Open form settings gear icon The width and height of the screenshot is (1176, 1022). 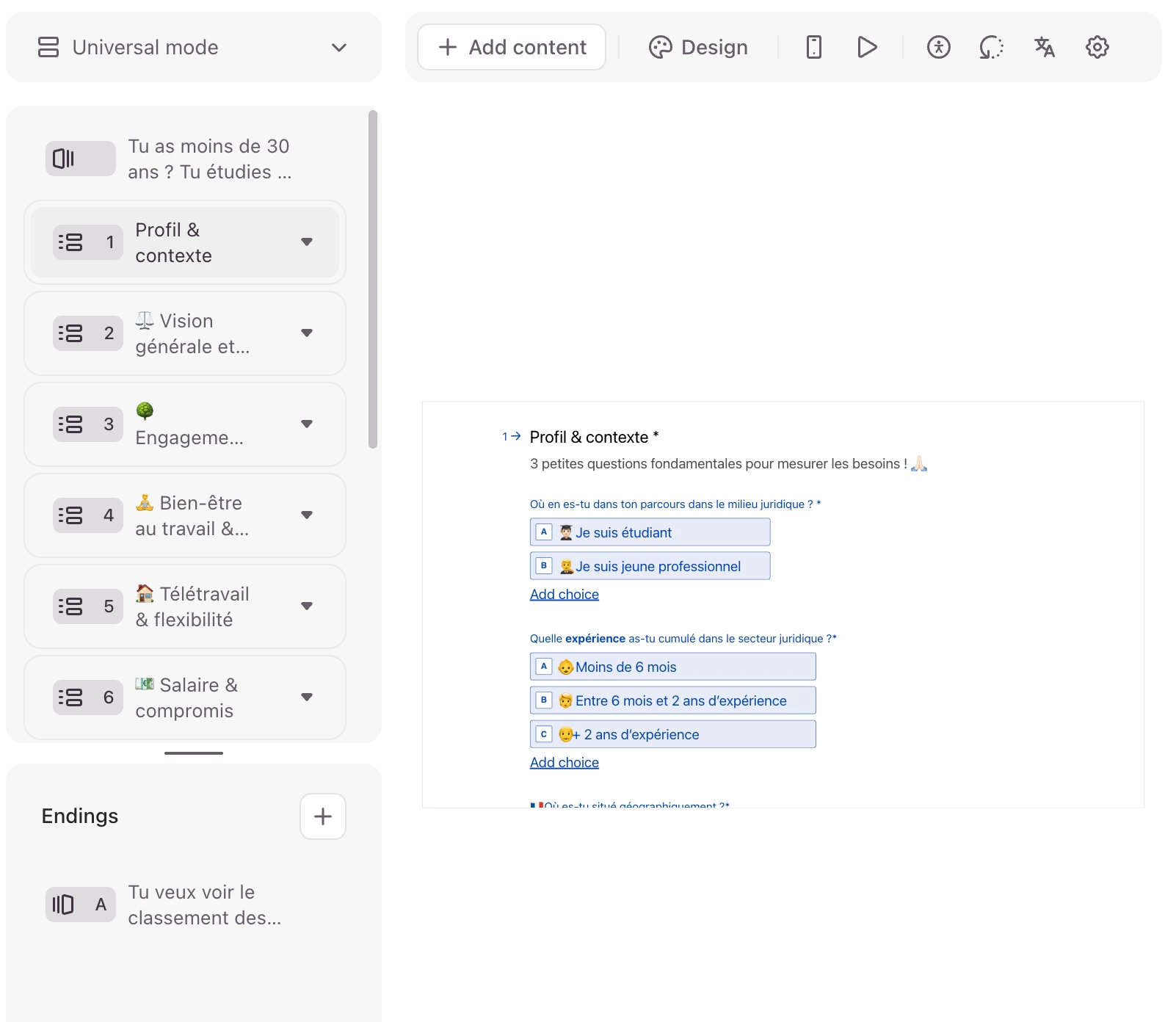tap(1097, 47)
